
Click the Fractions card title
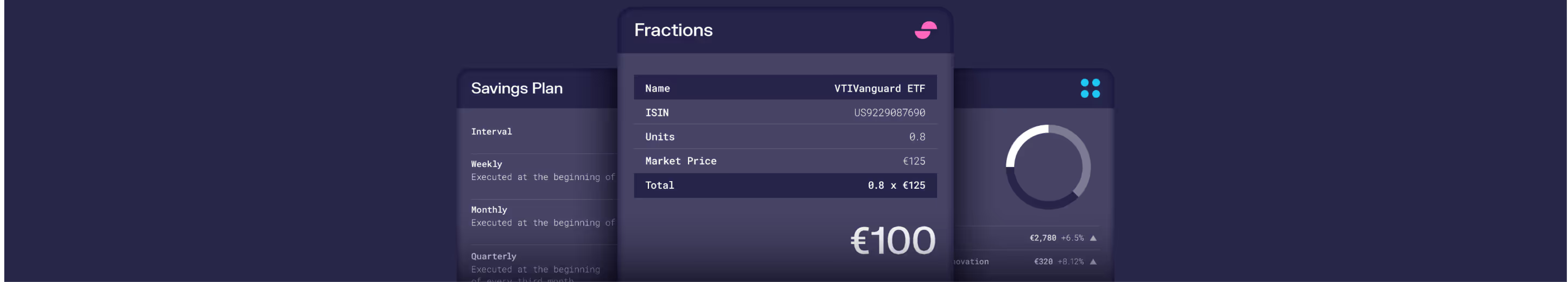pos(673,30)
